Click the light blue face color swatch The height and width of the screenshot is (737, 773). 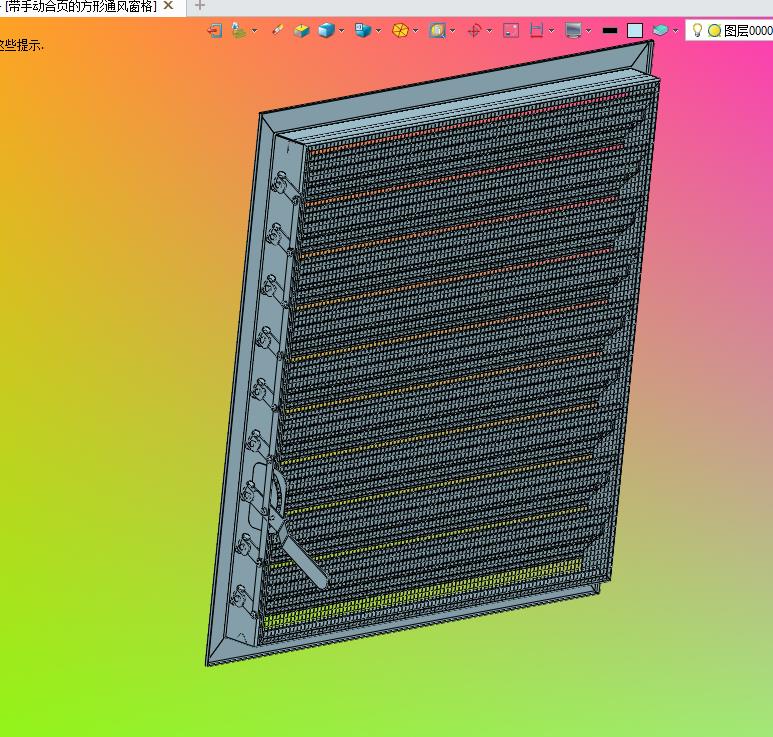point(634,31)
